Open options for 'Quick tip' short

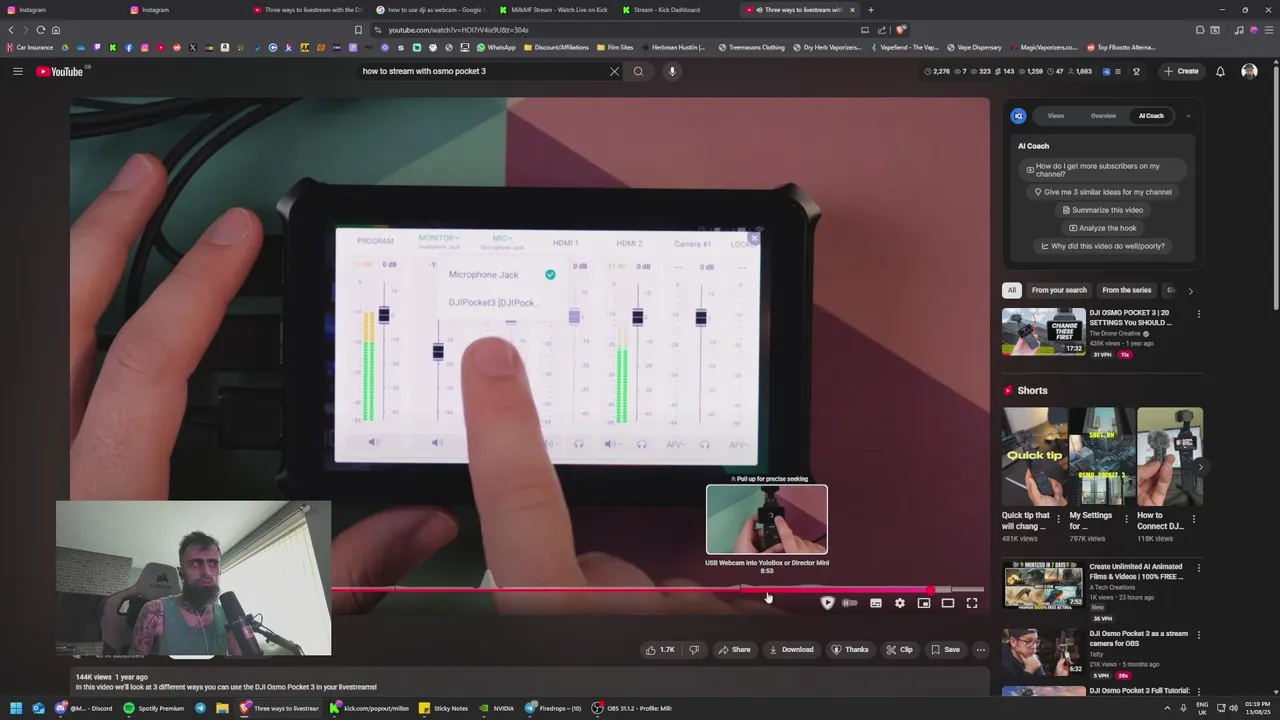[x=1059, y=520]
